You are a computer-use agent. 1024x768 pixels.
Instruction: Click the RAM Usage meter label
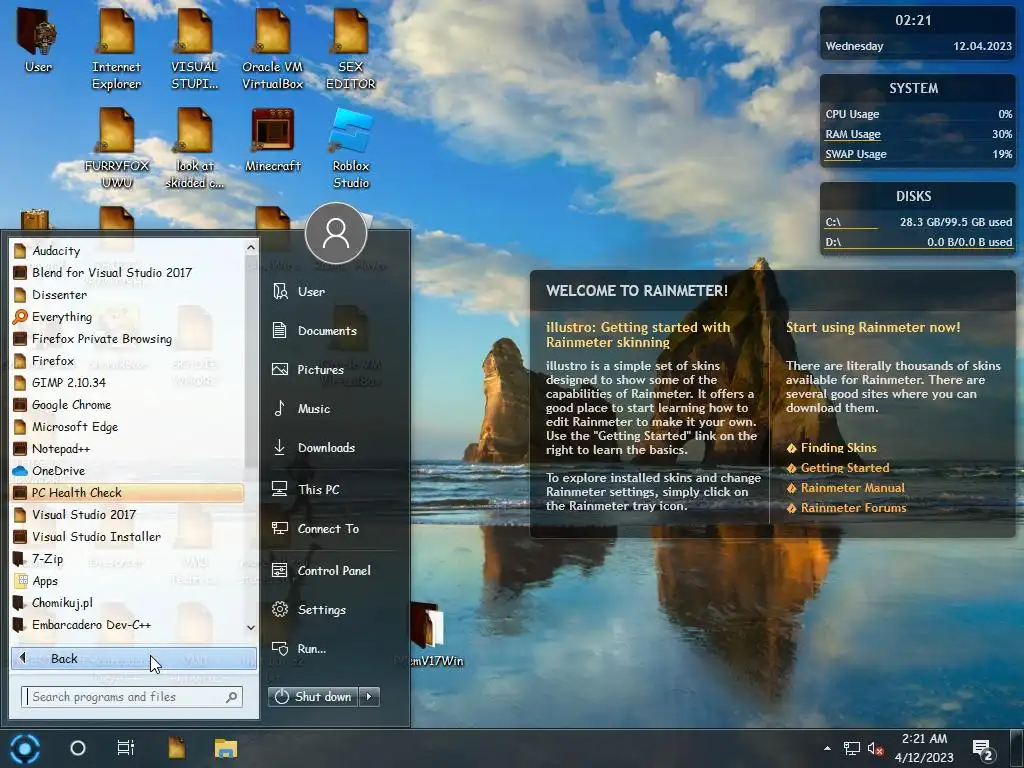click(x=852, y=134)
